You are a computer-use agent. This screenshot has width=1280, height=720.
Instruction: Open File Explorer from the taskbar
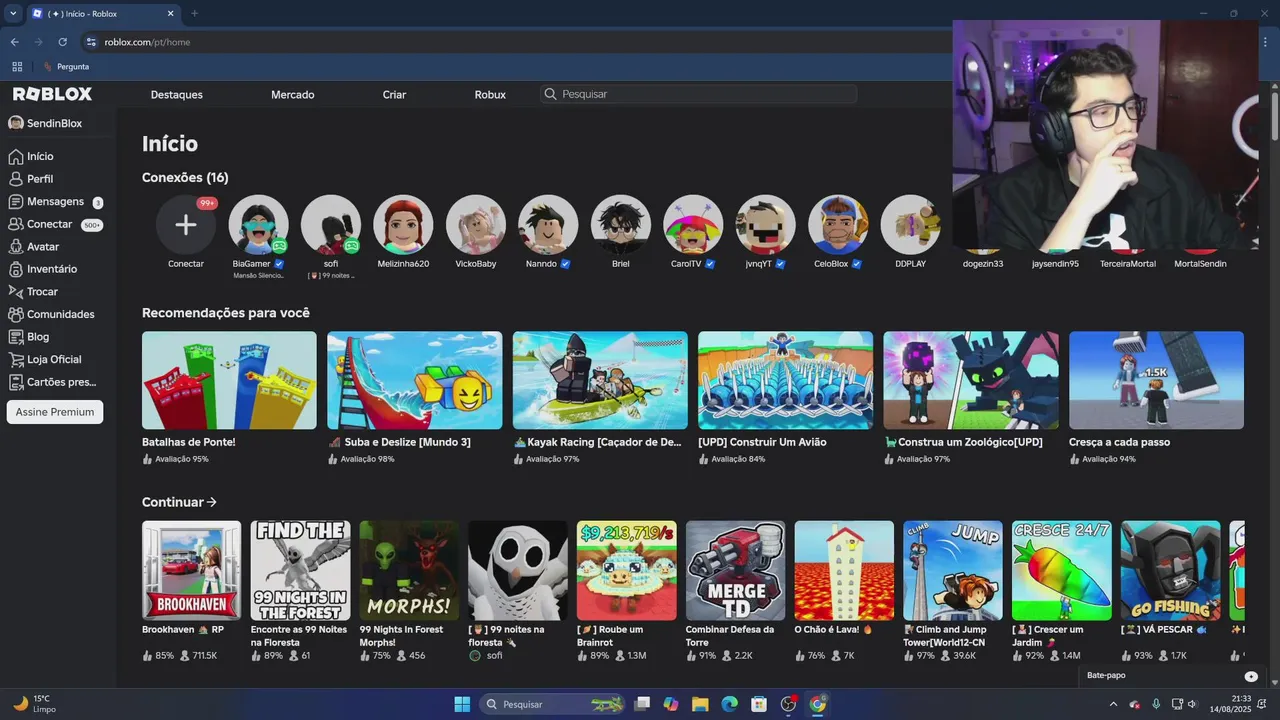click(700, 704)
